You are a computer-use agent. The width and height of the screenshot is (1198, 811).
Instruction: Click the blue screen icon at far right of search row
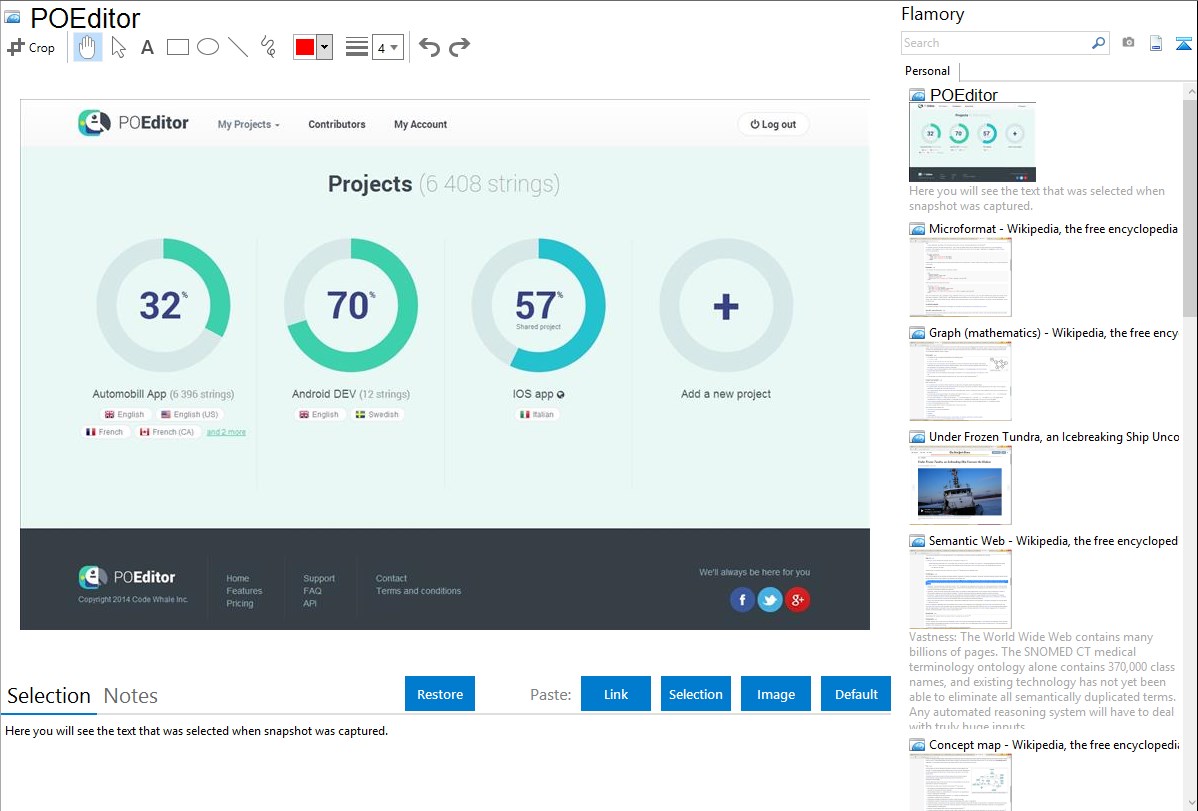(1183, 43)
